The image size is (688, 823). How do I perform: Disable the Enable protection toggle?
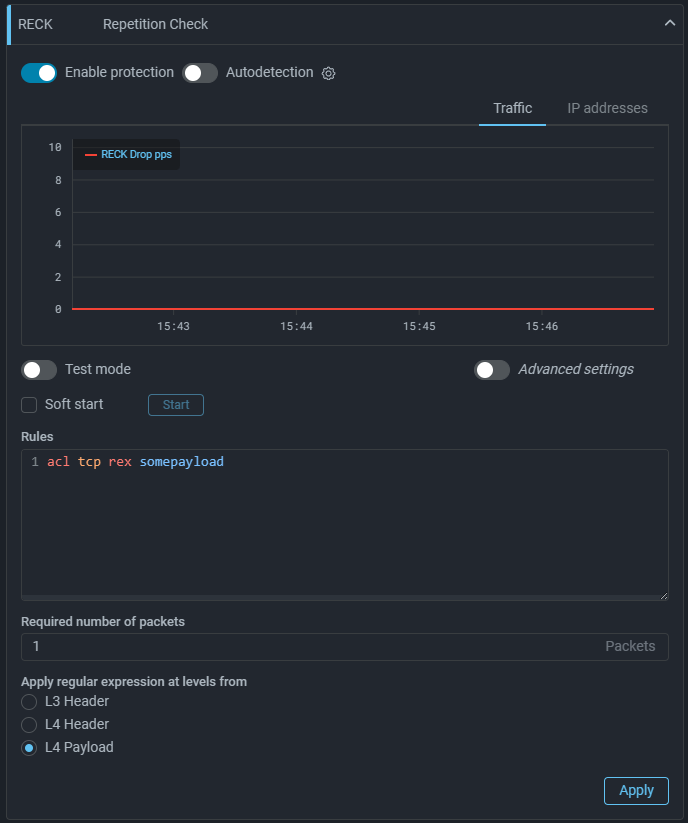[x=40, y=73]
